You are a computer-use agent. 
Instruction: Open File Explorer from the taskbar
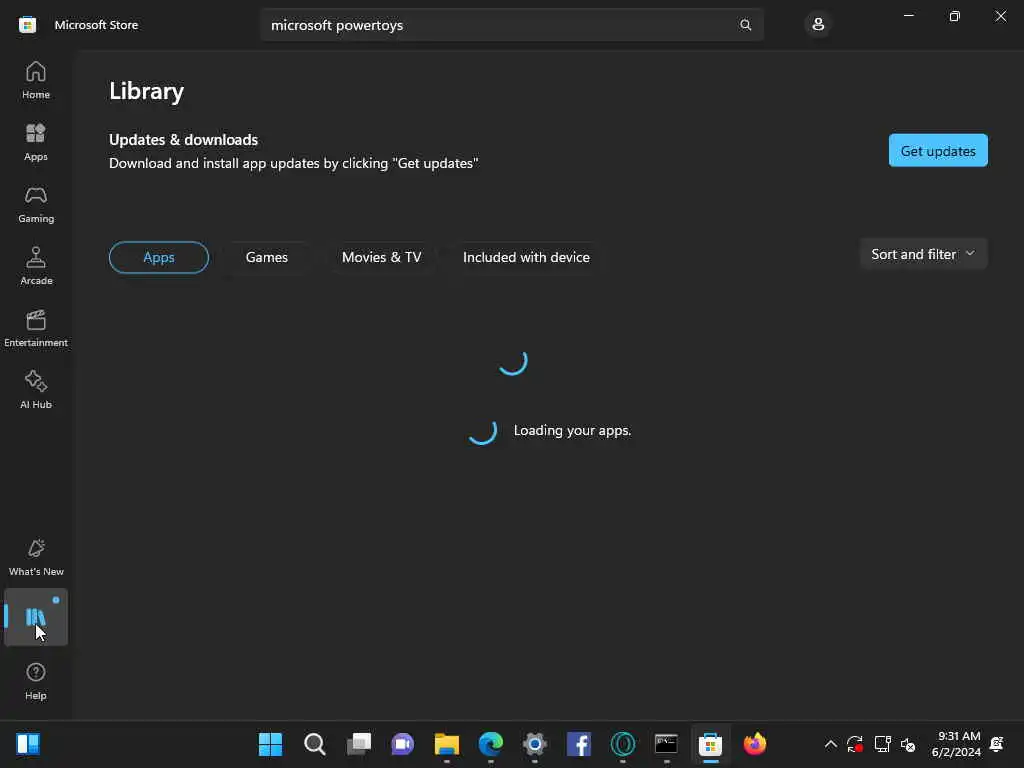(x=447, y=744)
